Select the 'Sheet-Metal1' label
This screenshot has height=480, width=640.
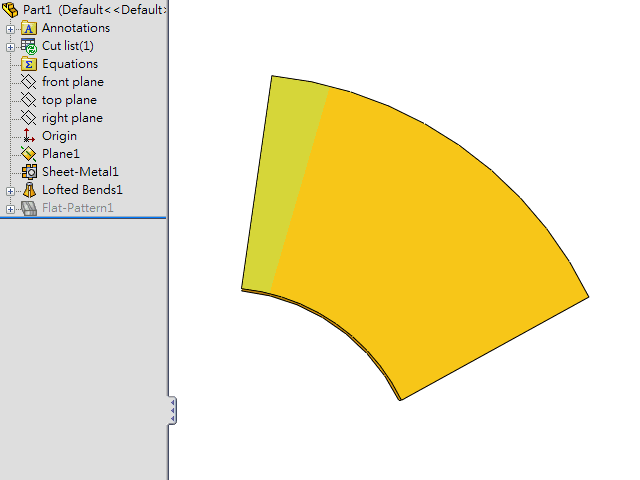pyautogui.click(x=80, y=172)
